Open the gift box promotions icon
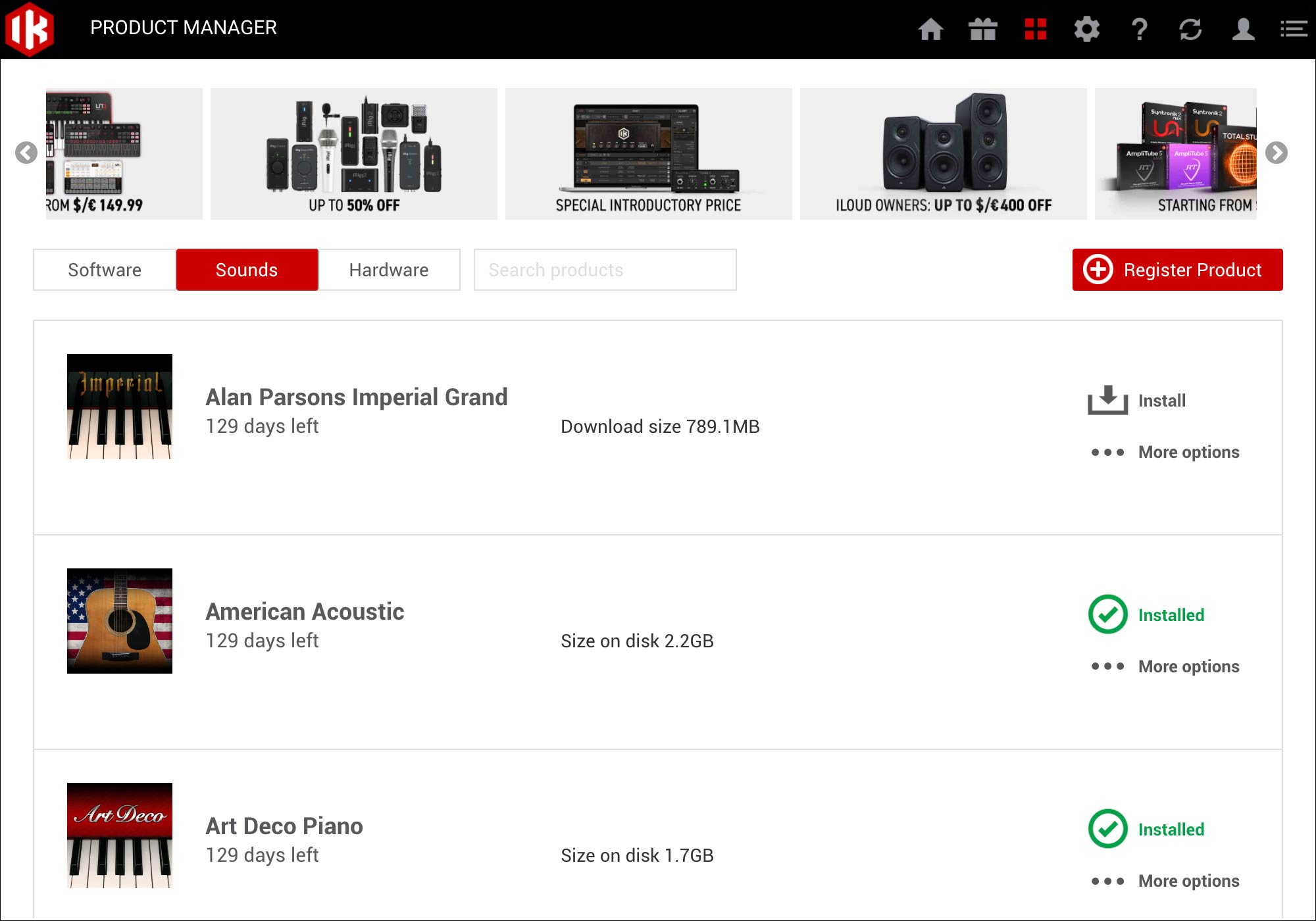Screen dimensions: 1316x921 [x=982, y=29]
